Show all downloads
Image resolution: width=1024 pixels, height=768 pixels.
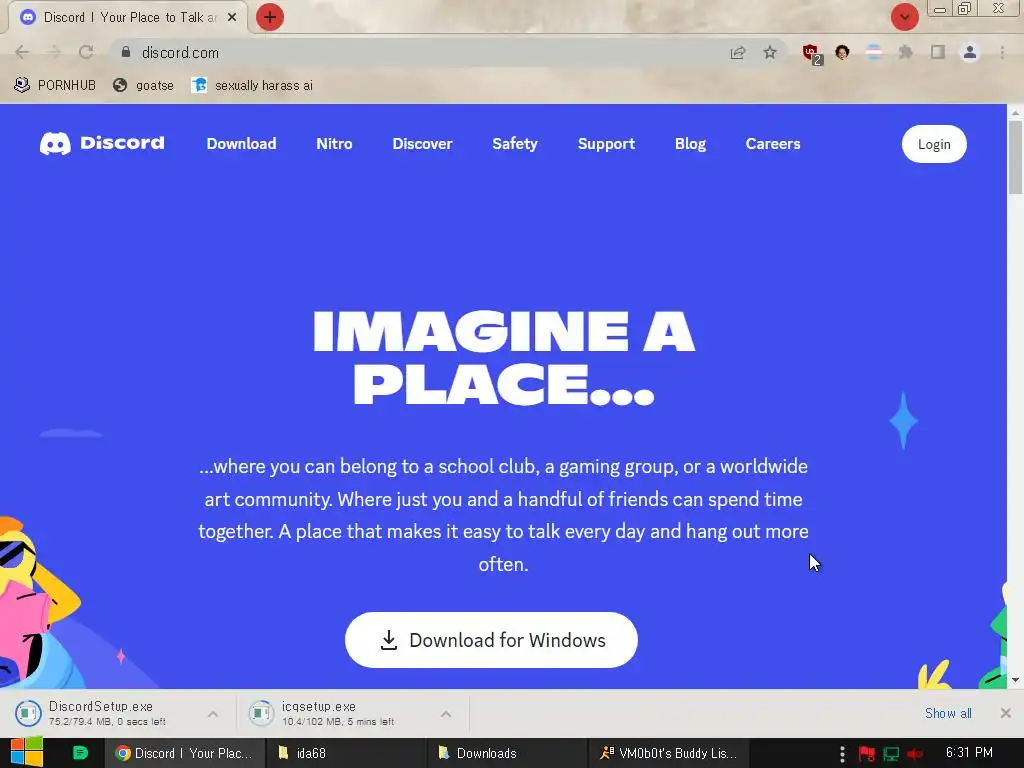tap(948, 713)
